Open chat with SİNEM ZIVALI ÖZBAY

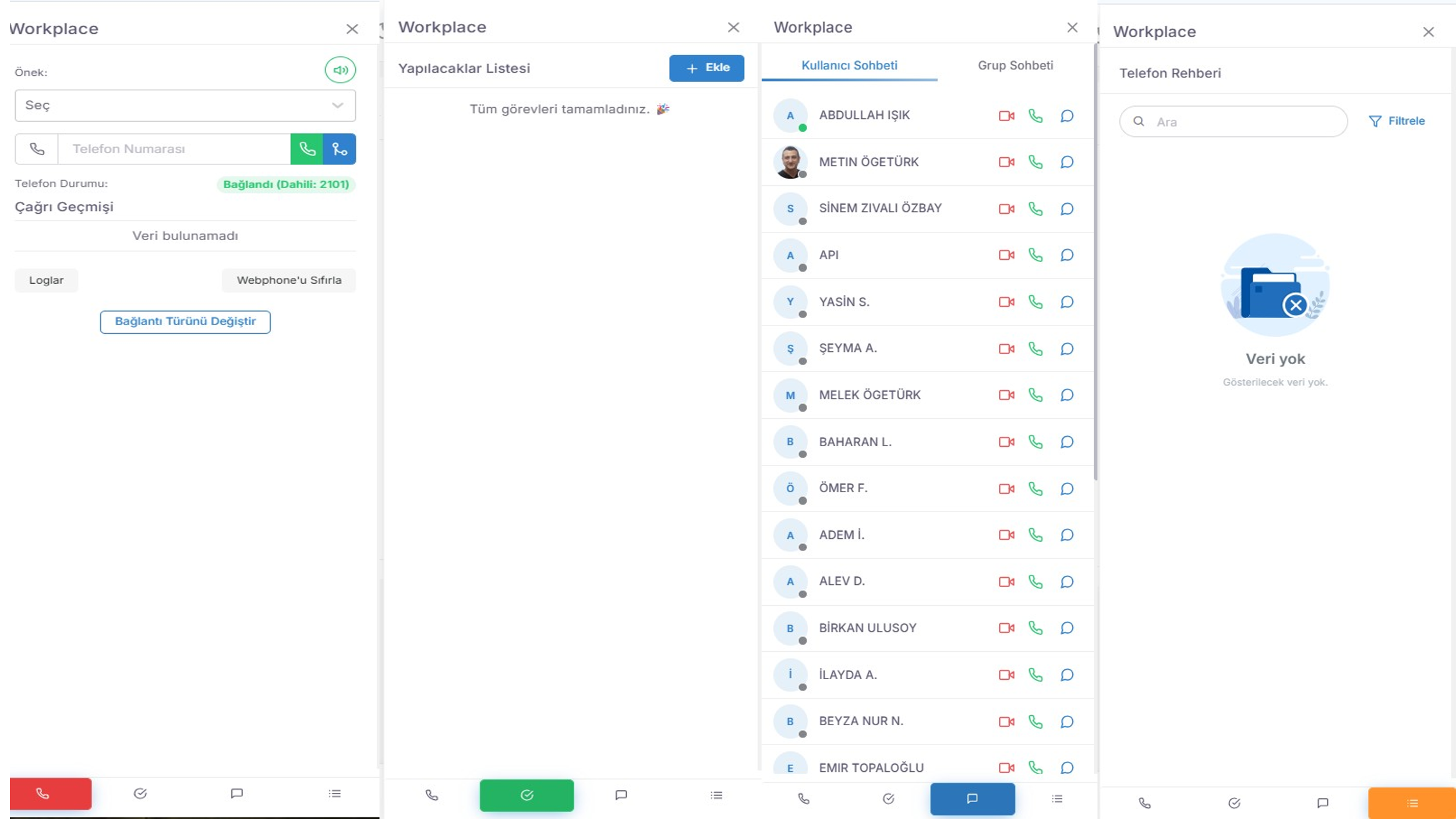click(1067, 209)
